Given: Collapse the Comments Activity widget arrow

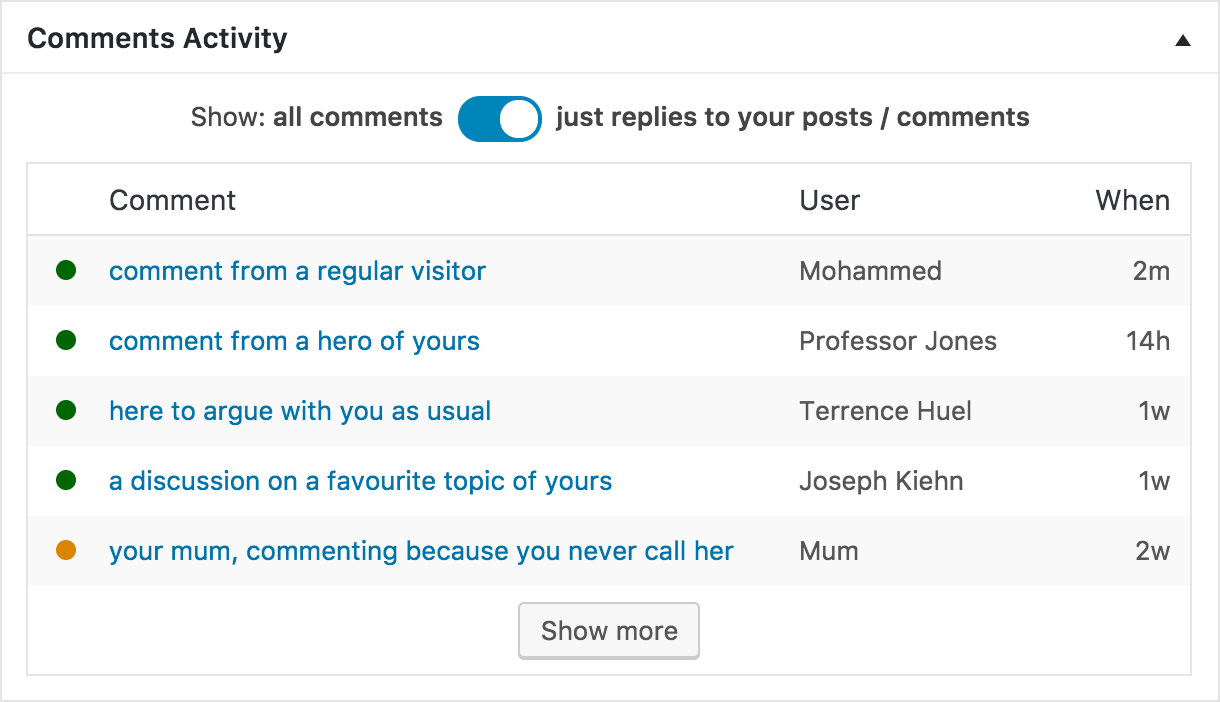Looking at the screenshot, I should tap(1182, 41).
